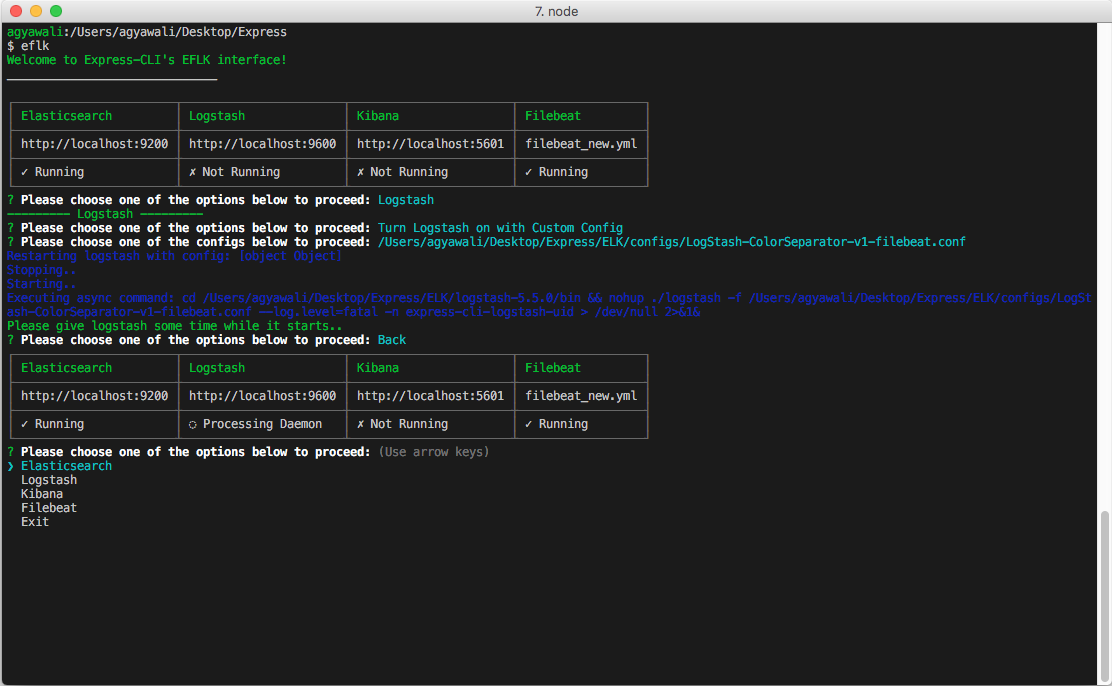Click the 'Processing Daemon' status cell
Image resolution: width=1112 pixels, height=686 pixels.
255,424
